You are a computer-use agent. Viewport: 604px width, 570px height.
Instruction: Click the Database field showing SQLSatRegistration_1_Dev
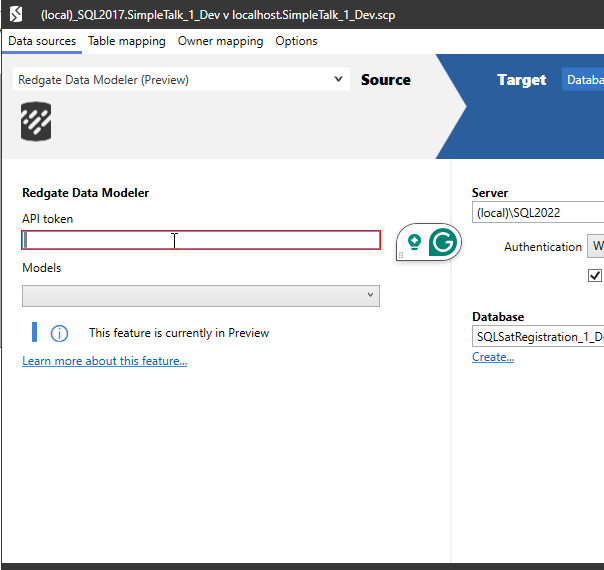pos(538,337)
